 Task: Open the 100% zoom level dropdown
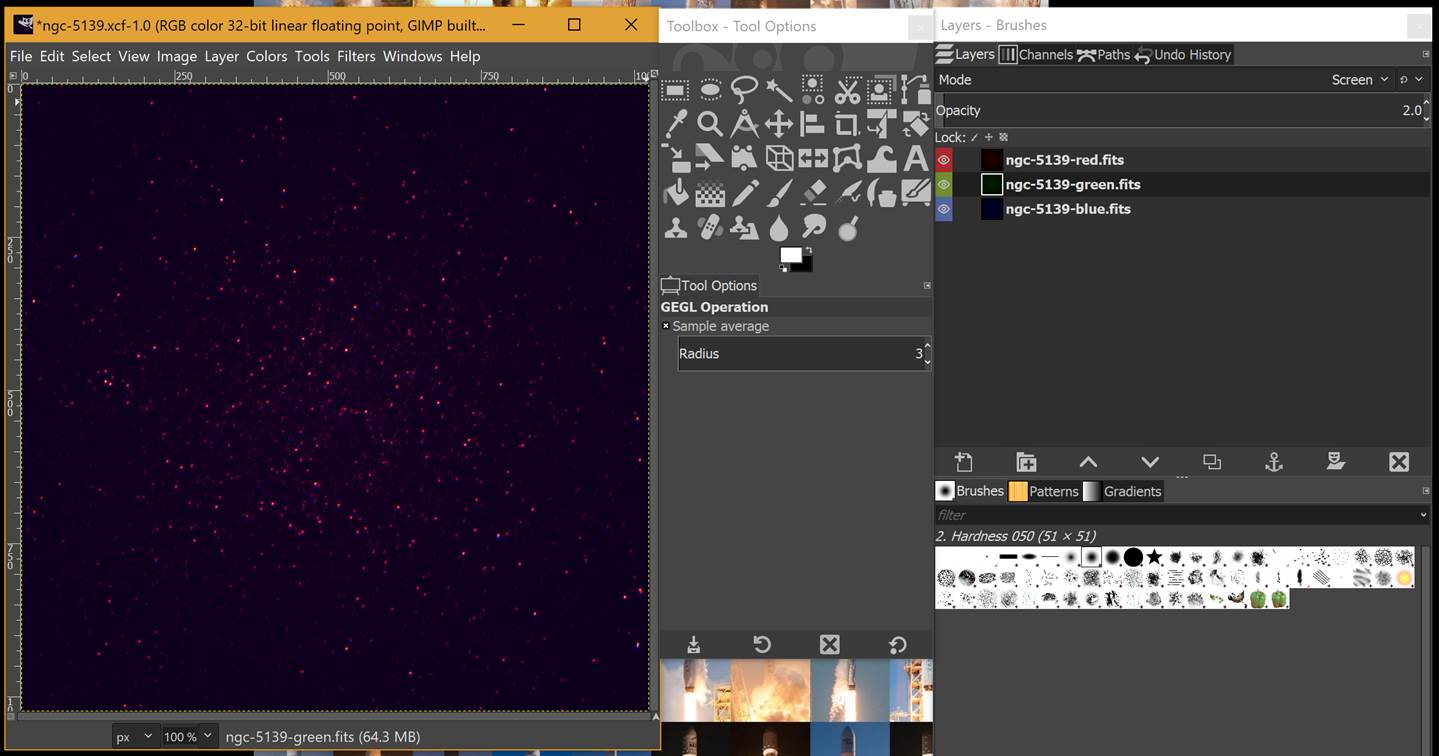click(190, 737)
